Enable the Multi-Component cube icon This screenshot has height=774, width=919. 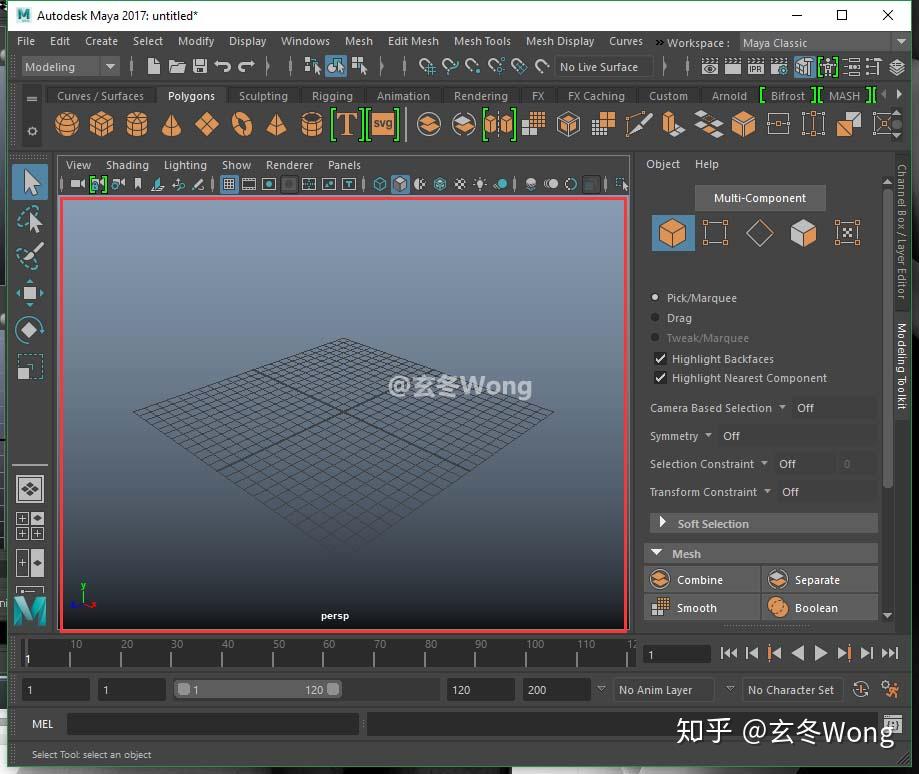coord(672,233)
